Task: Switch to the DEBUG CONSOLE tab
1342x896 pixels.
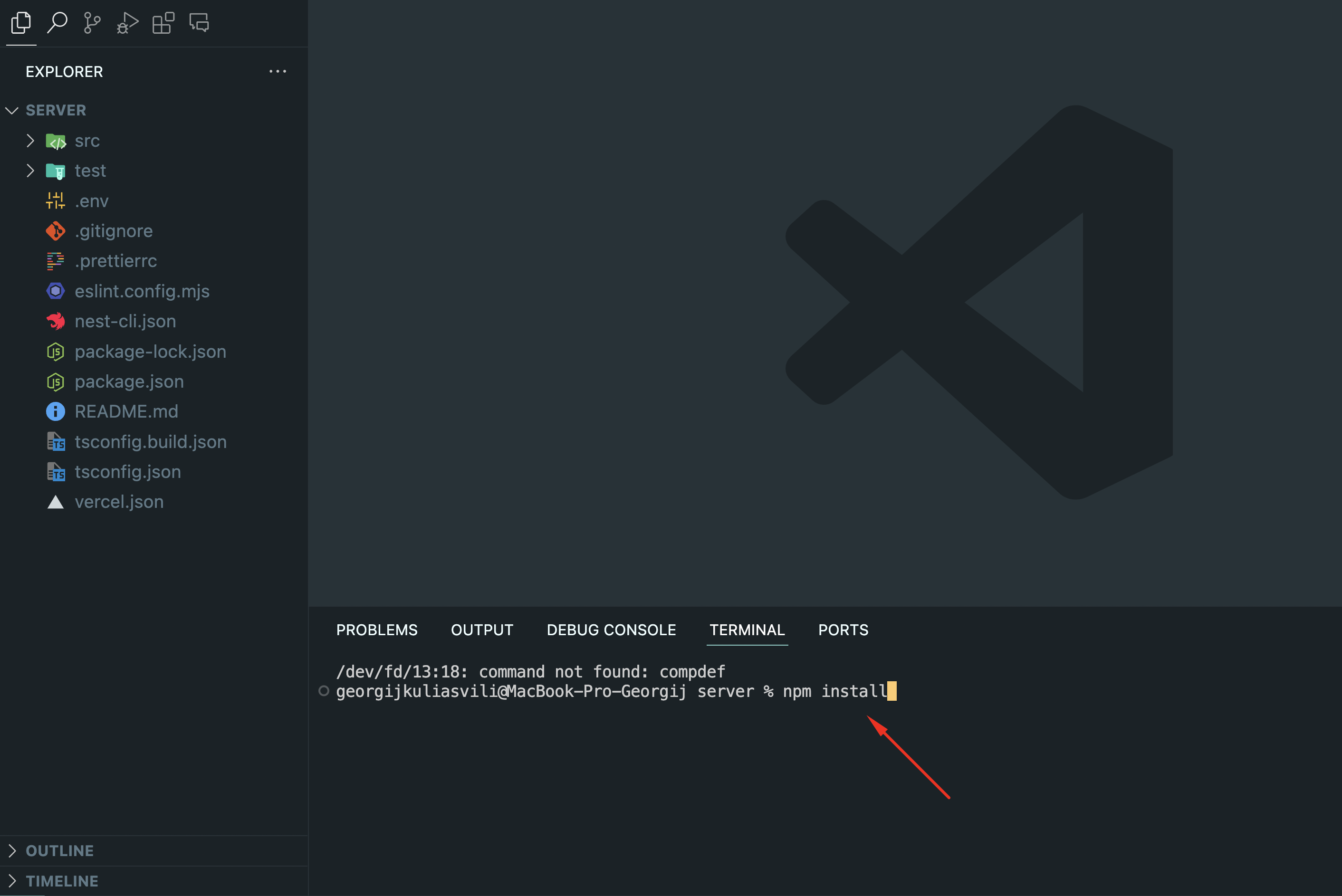Action: pyautogui.click(x=611, y=629)
